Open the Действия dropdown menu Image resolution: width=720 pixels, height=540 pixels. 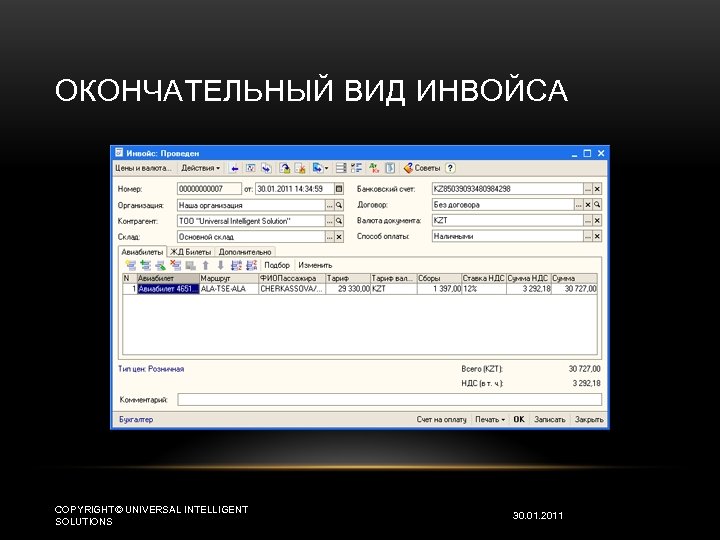[x=200, y=169]
